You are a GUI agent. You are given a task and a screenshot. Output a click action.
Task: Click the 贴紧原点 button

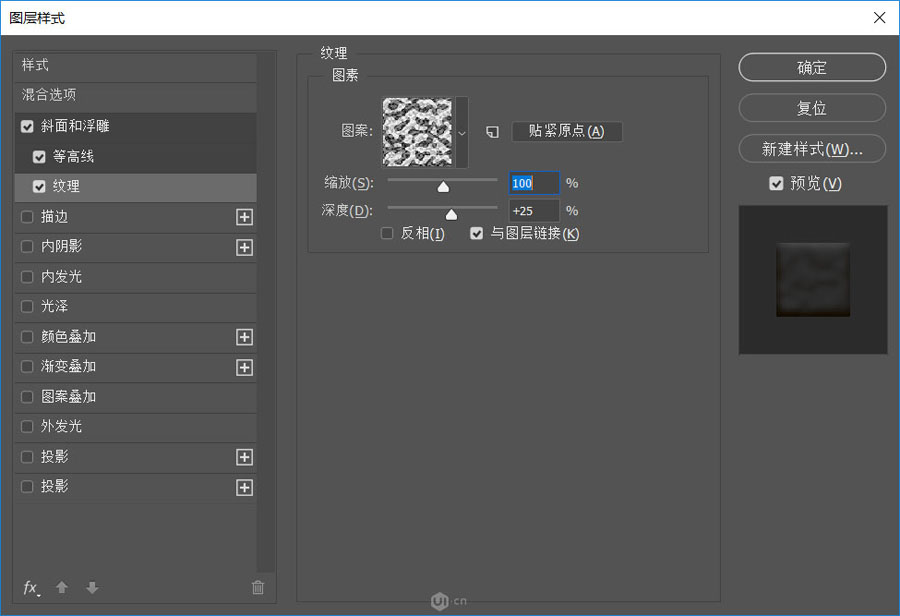click(567, 131)
